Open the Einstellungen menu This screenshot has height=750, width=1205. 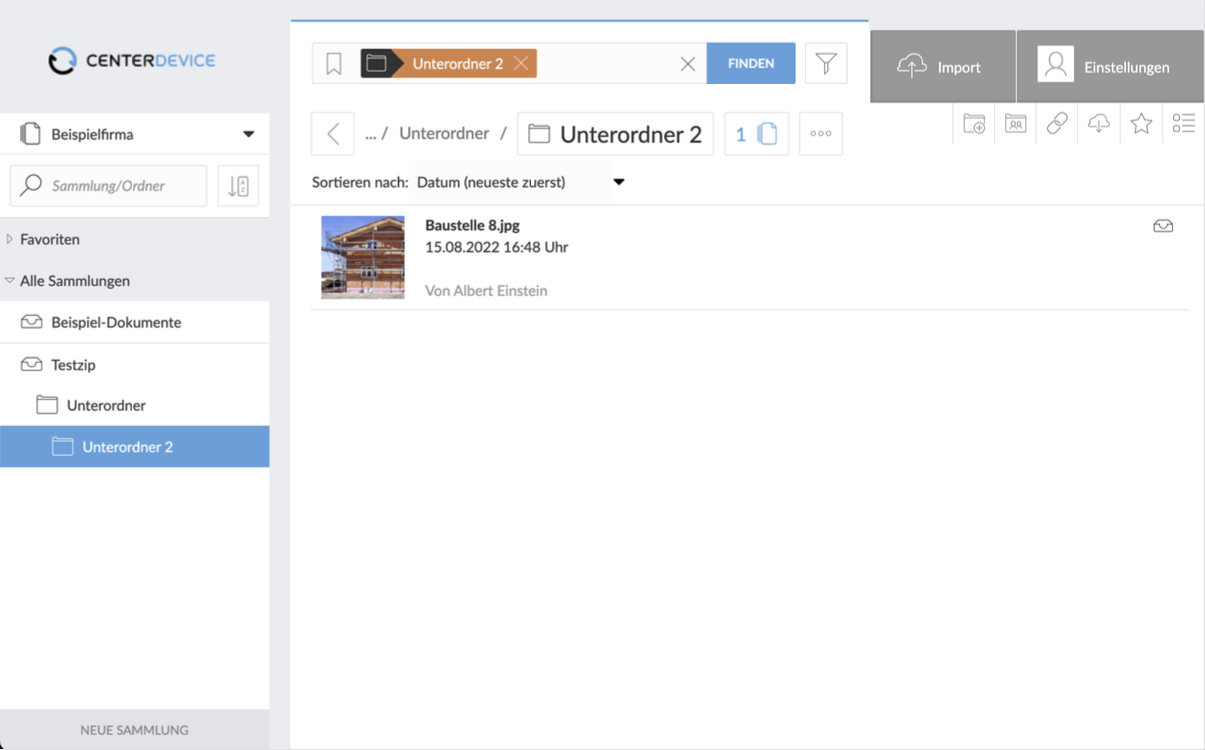point(1110,66)
